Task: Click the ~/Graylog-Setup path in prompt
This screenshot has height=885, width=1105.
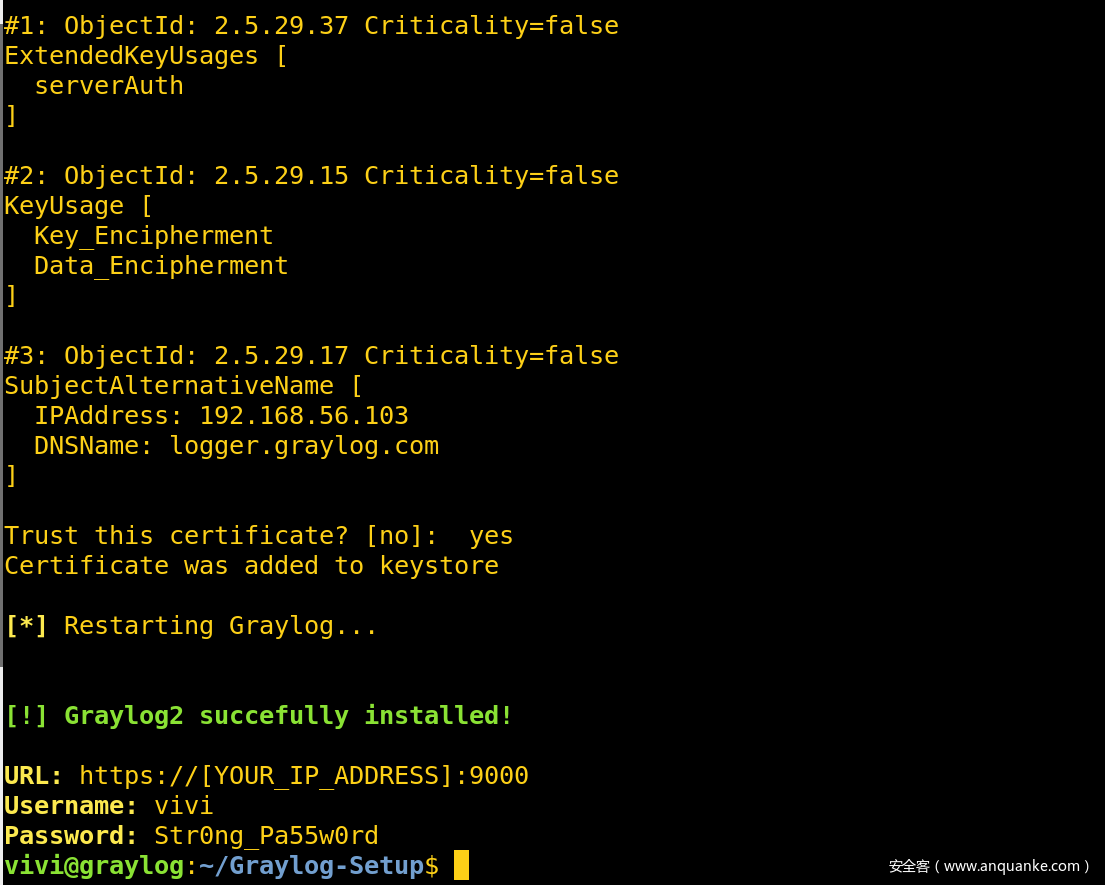Action: click(x=311, y=866)
